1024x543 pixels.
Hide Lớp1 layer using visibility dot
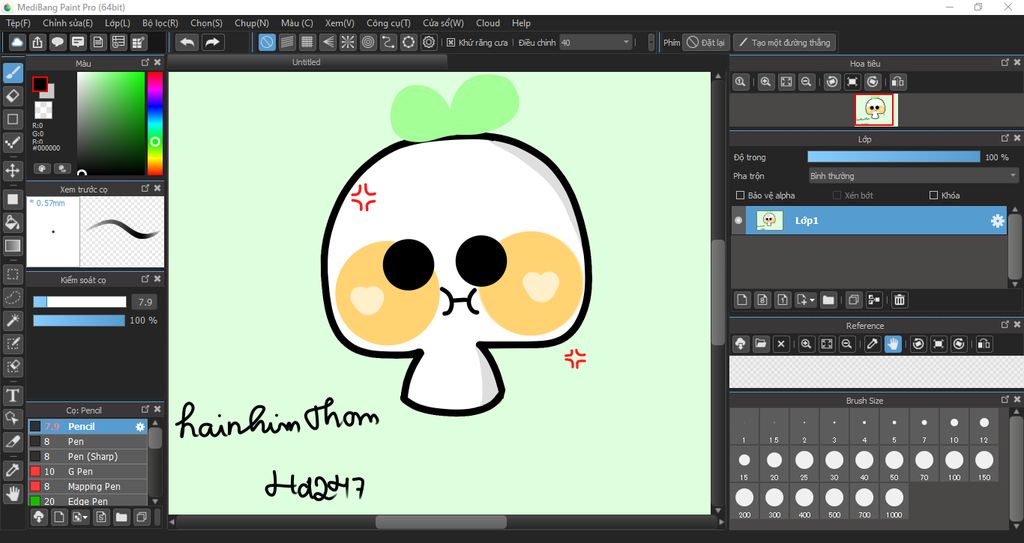[x=739, y=220]
